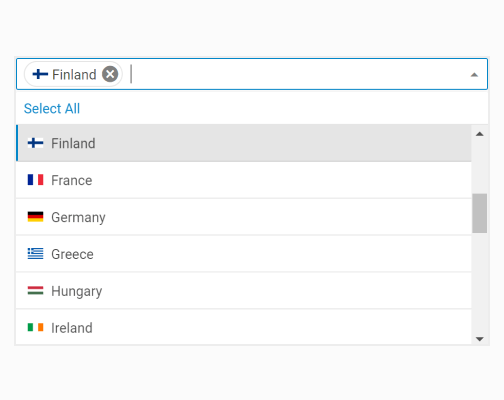
Task: Click the Greece flag icon
Action: 35,254
